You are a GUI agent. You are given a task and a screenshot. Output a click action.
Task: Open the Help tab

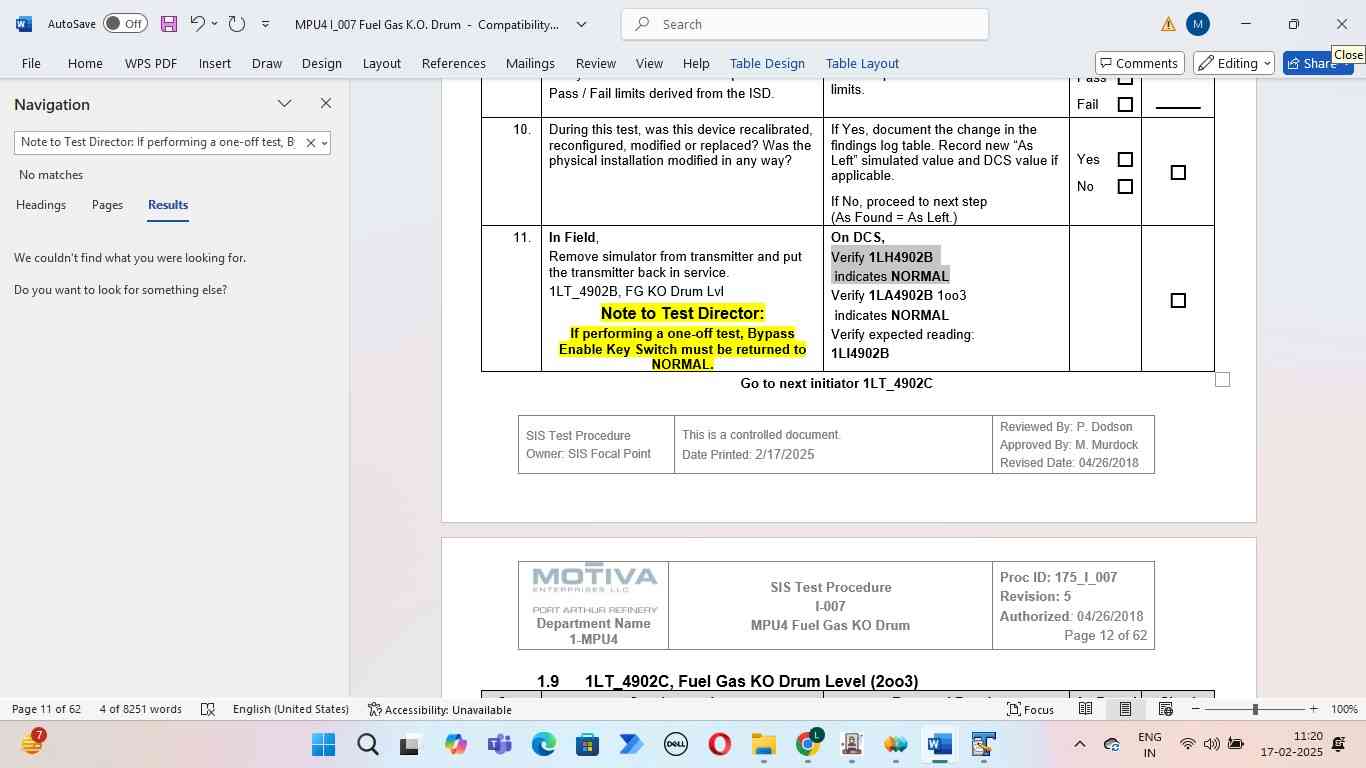696,63
